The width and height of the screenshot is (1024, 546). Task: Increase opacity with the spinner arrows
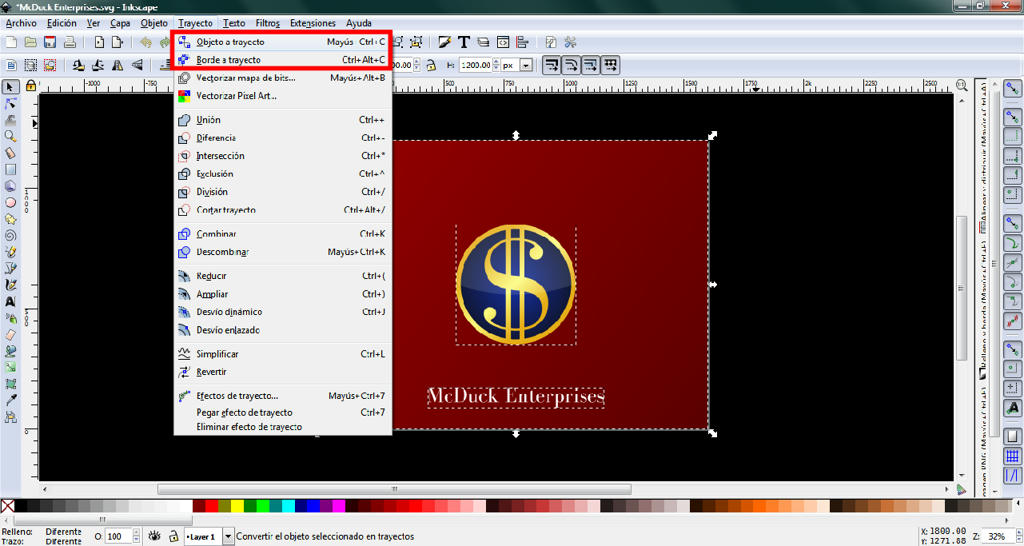[136, 533]
